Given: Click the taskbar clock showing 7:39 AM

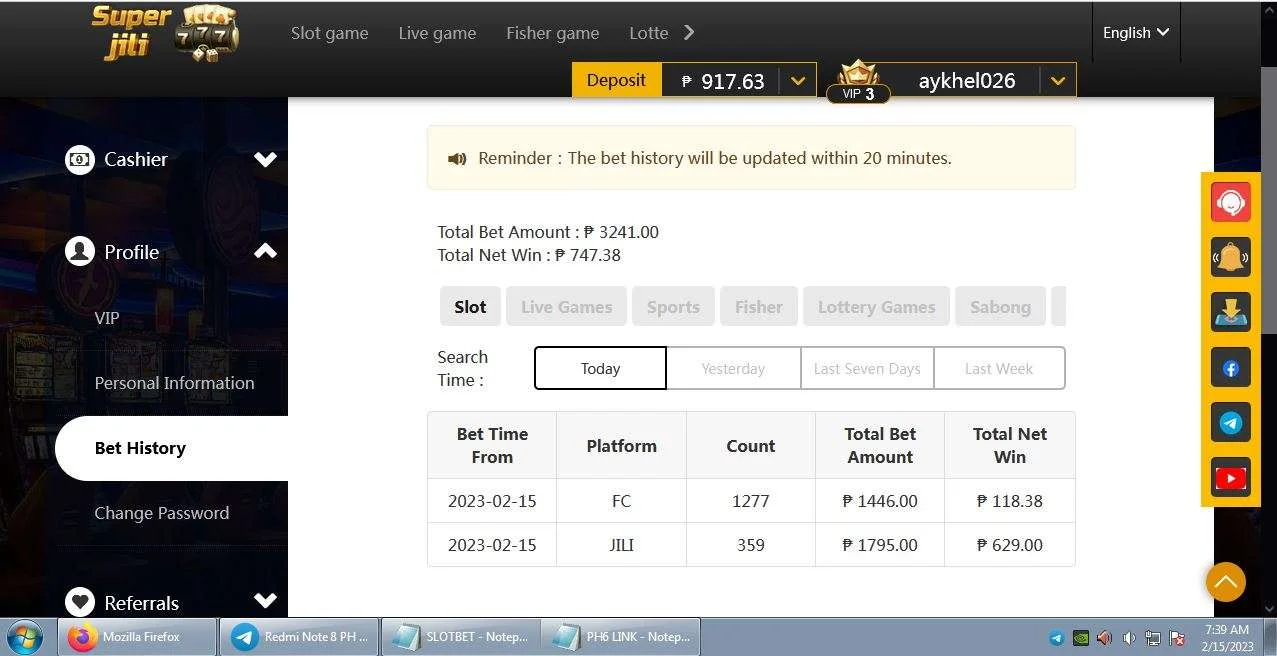Looking at the screenshot, I should pos(1226,638).
